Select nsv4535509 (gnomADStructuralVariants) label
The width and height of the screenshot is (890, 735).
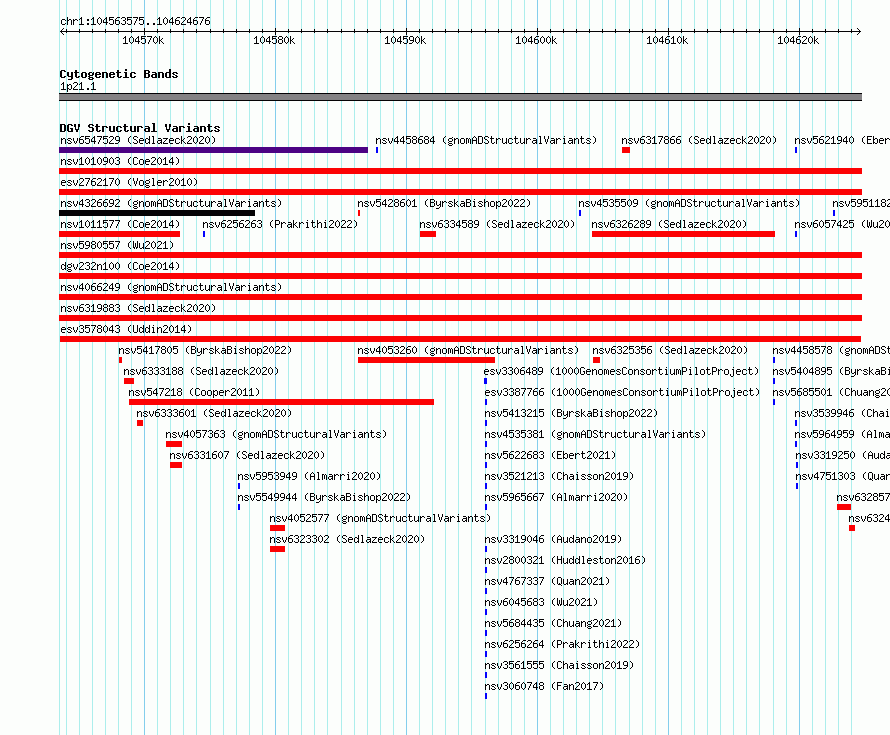pos(689,203)
